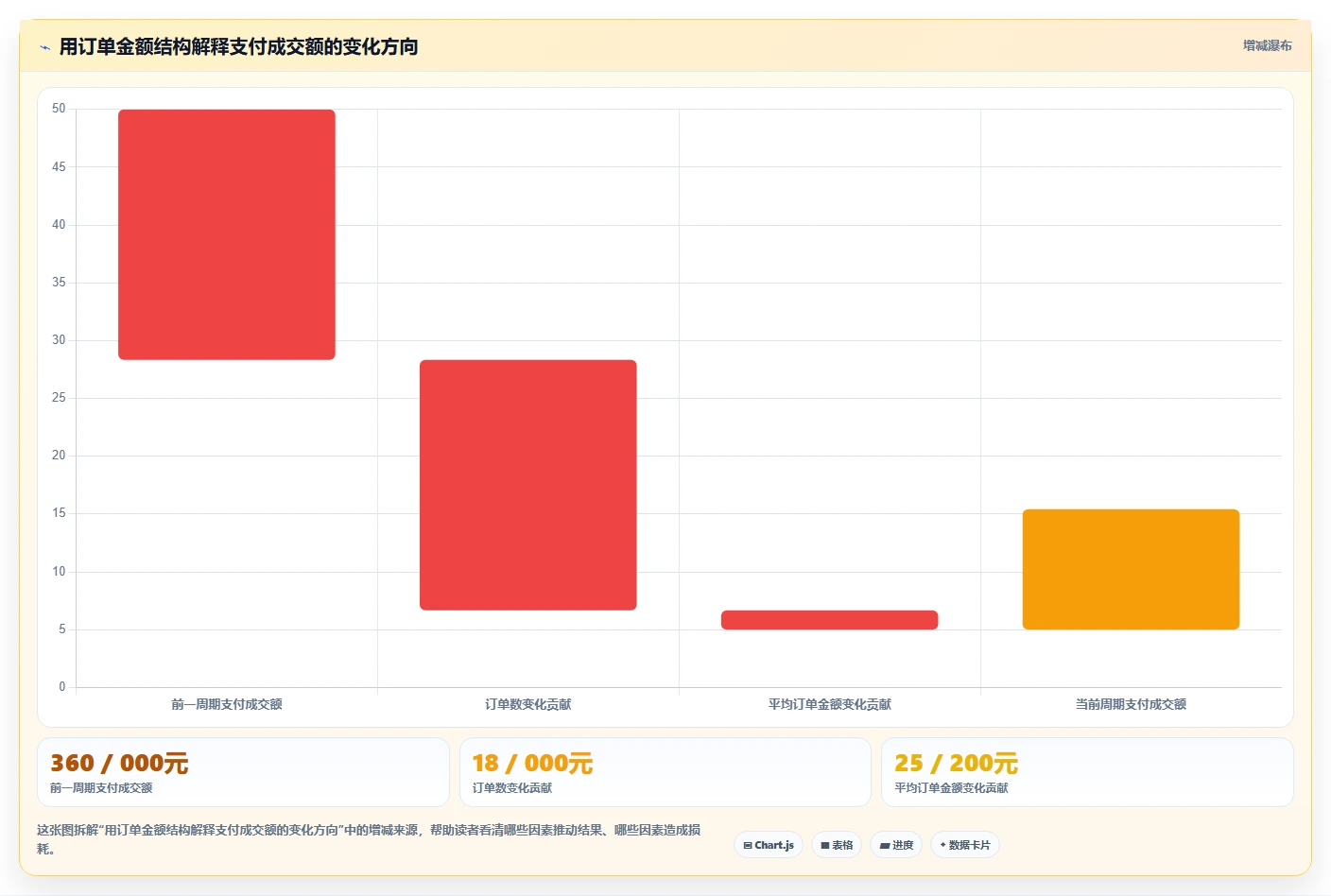Click the thin red 平均订单金额变化贡献 bar
Image resolution: width=1331 pixels, height=896 pixels.
tap(830, 620)
